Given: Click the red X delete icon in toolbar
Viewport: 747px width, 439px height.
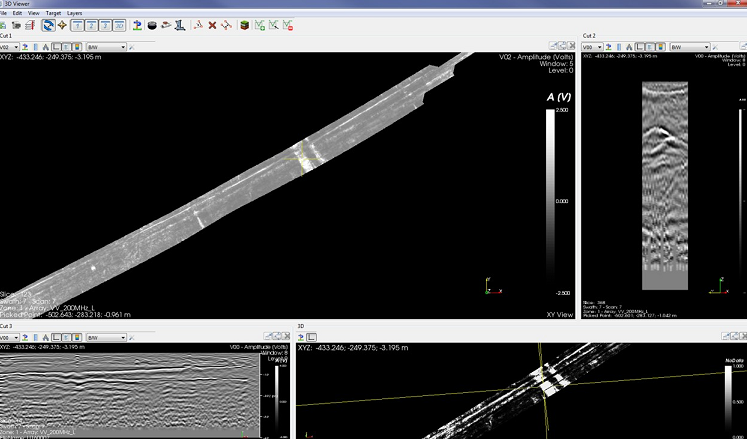Looking at the screenshot, I should (x=212, y=24).
